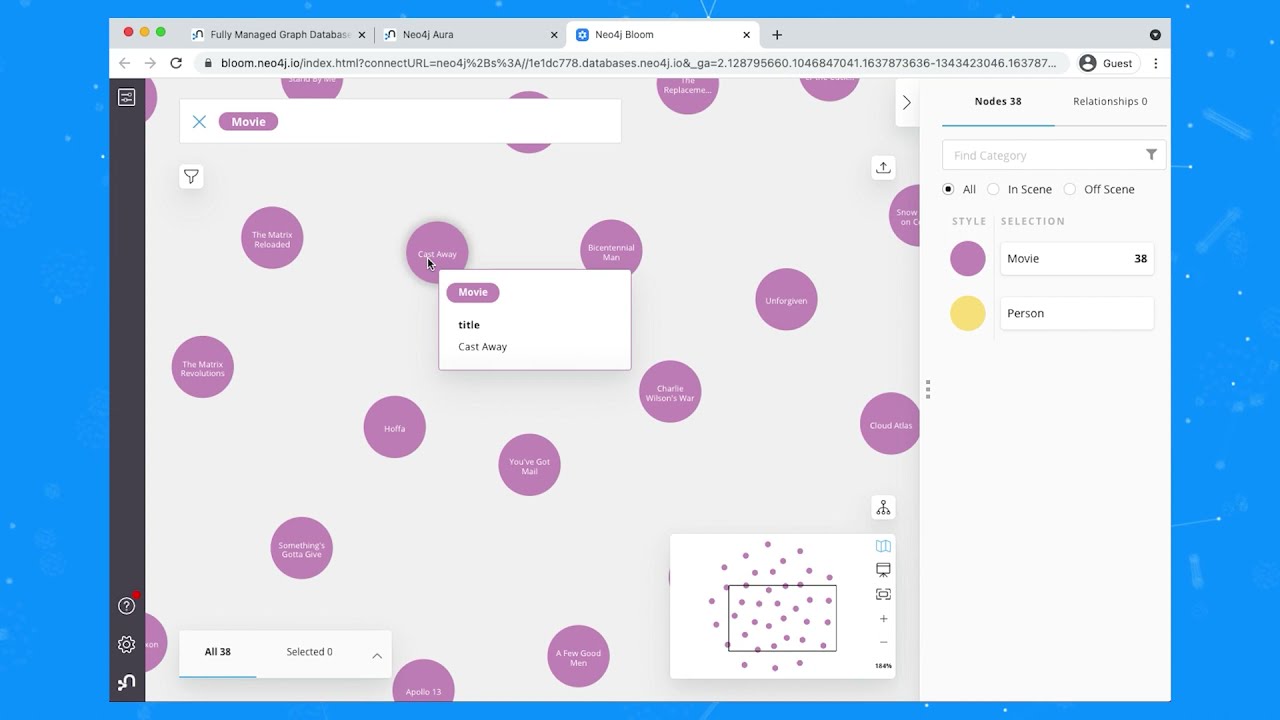Open hierarchical layout icon

coord(883,508)
